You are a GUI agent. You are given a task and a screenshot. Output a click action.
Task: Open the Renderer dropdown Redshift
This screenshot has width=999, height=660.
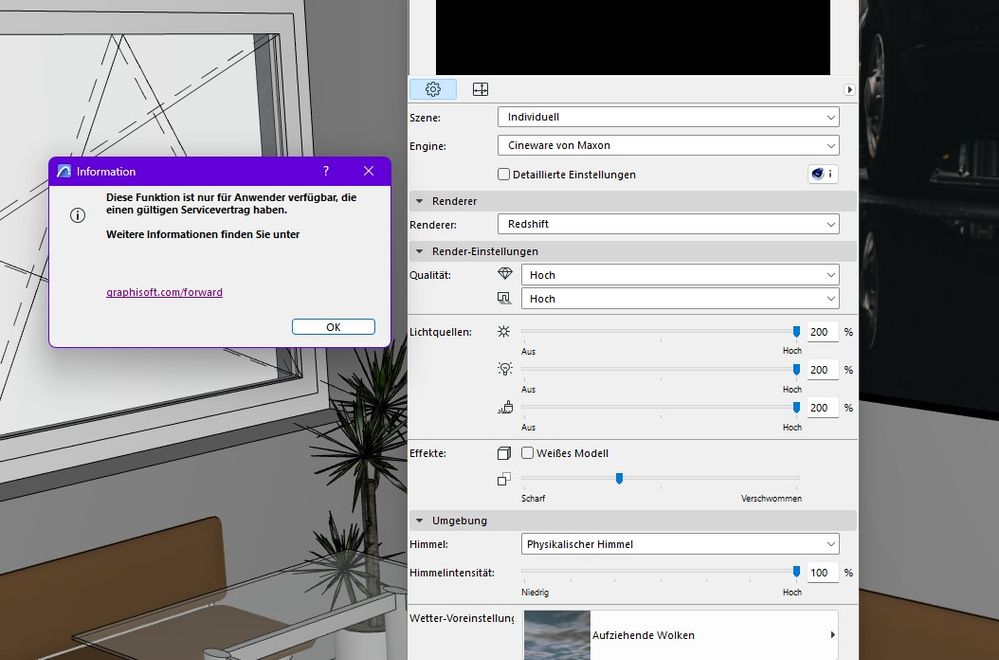pos(668,224)
